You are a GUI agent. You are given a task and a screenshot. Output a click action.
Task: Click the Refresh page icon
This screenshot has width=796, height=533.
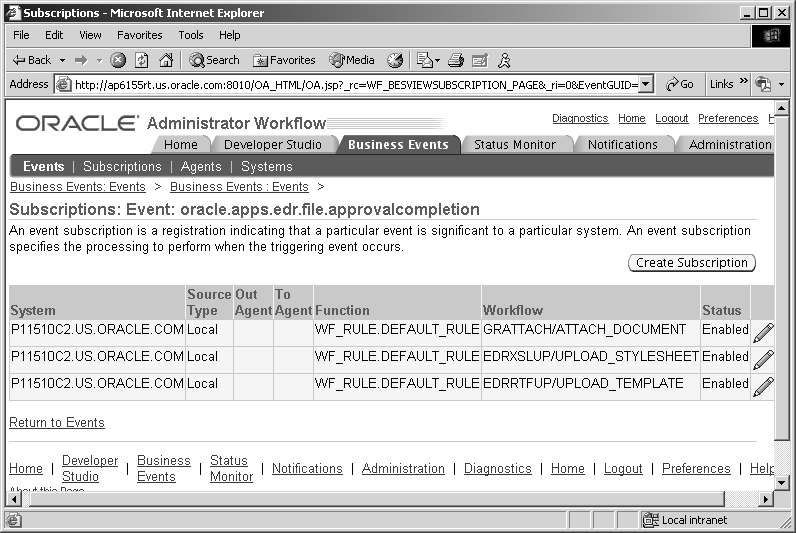pos(142,60)
